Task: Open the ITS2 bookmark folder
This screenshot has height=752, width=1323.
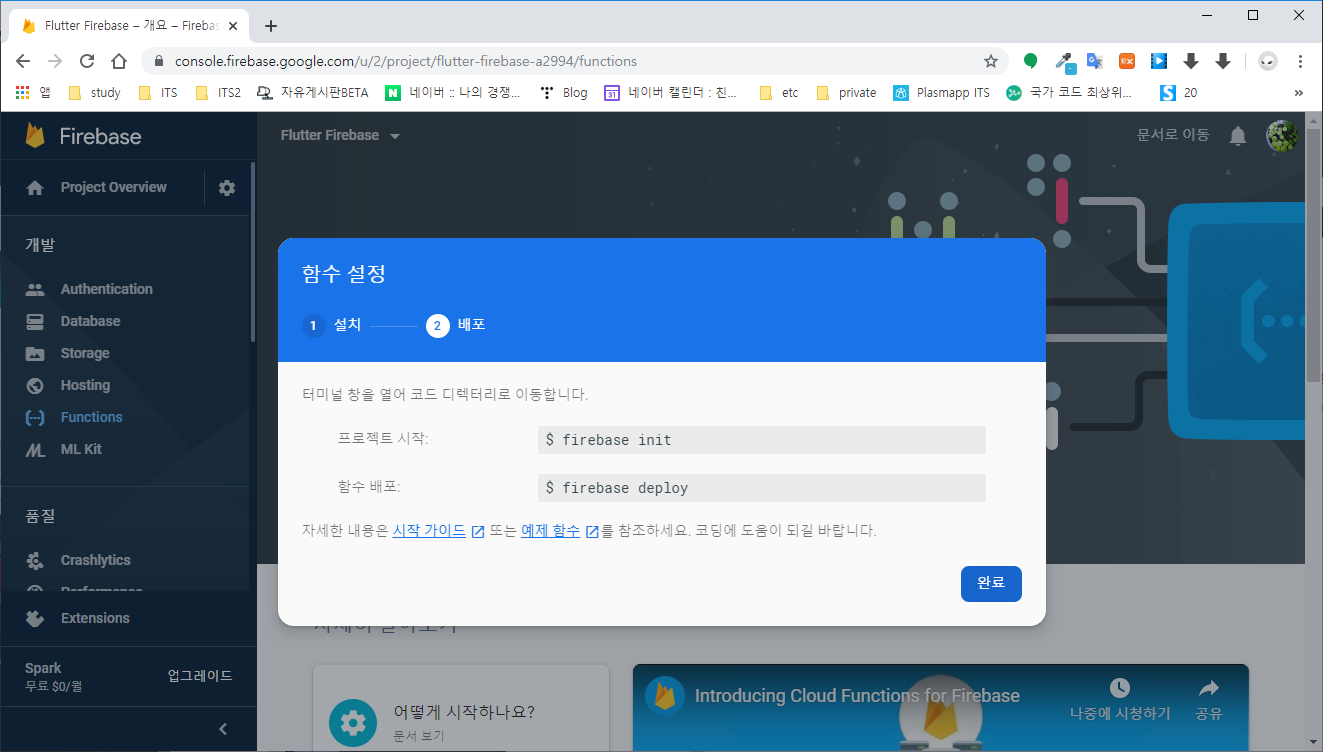Action: pyautogui.click(x=218, y=93)
